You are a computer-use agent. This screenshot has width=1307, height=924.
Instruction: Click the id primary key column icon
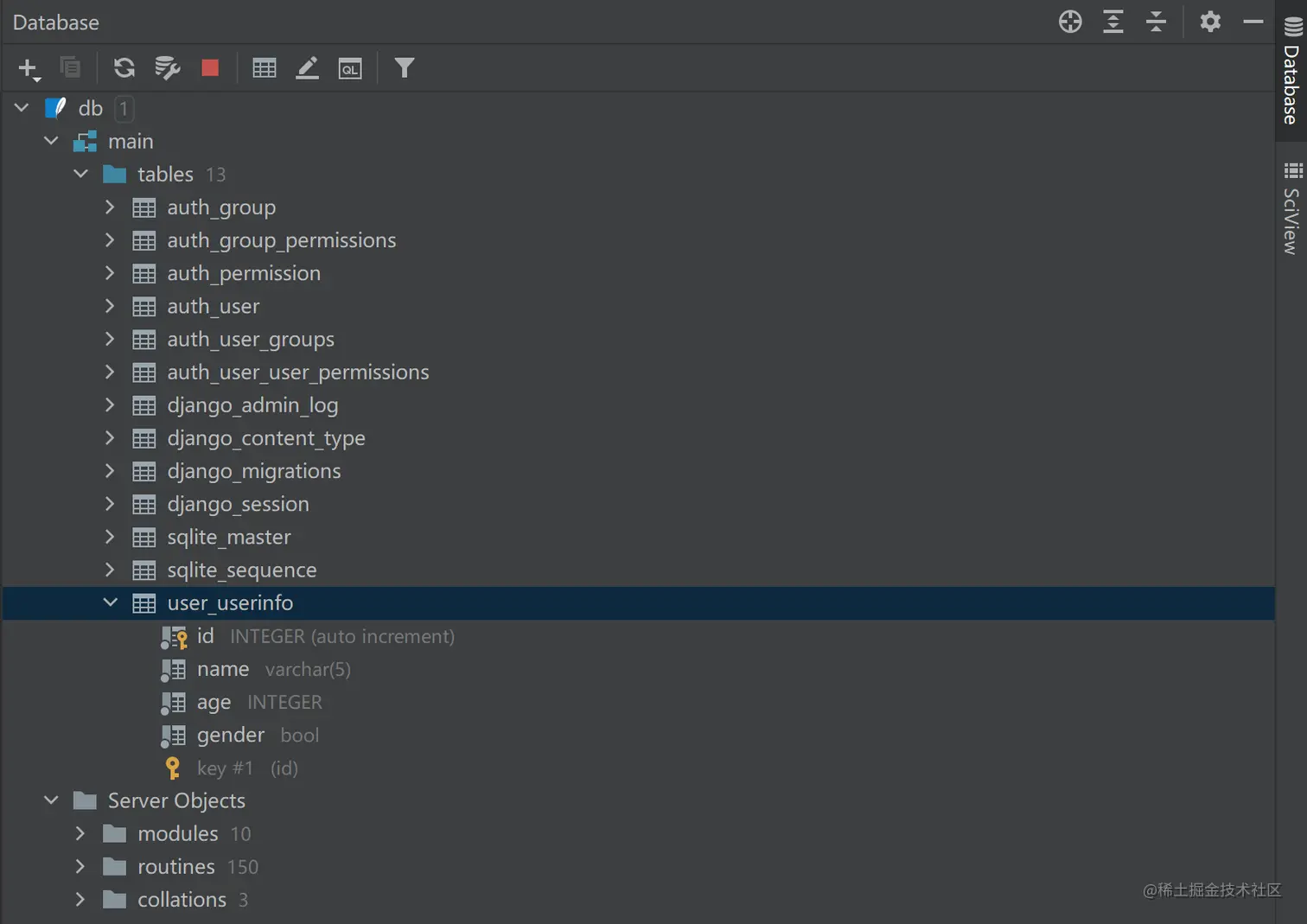click(174, 637)
